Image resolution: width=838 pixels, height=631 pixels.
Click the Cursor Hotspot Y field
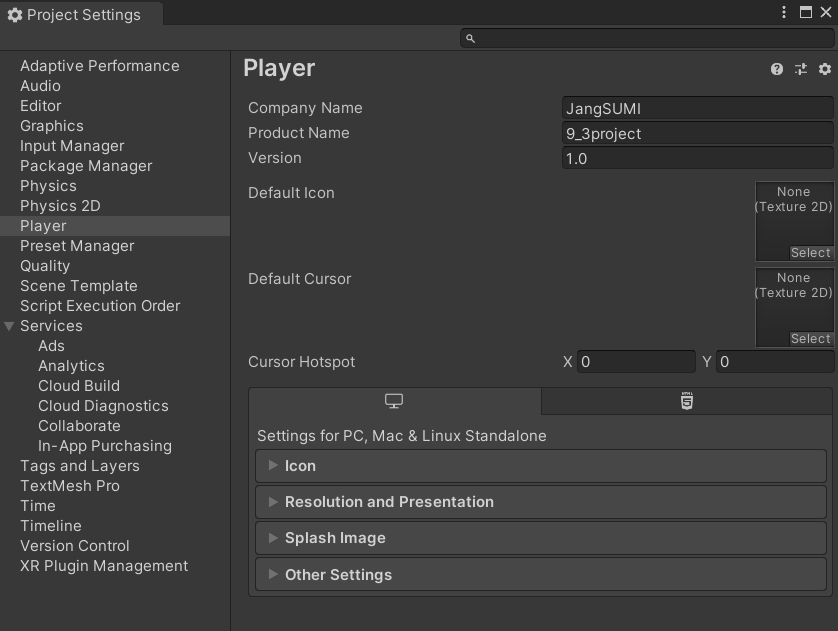775,362
